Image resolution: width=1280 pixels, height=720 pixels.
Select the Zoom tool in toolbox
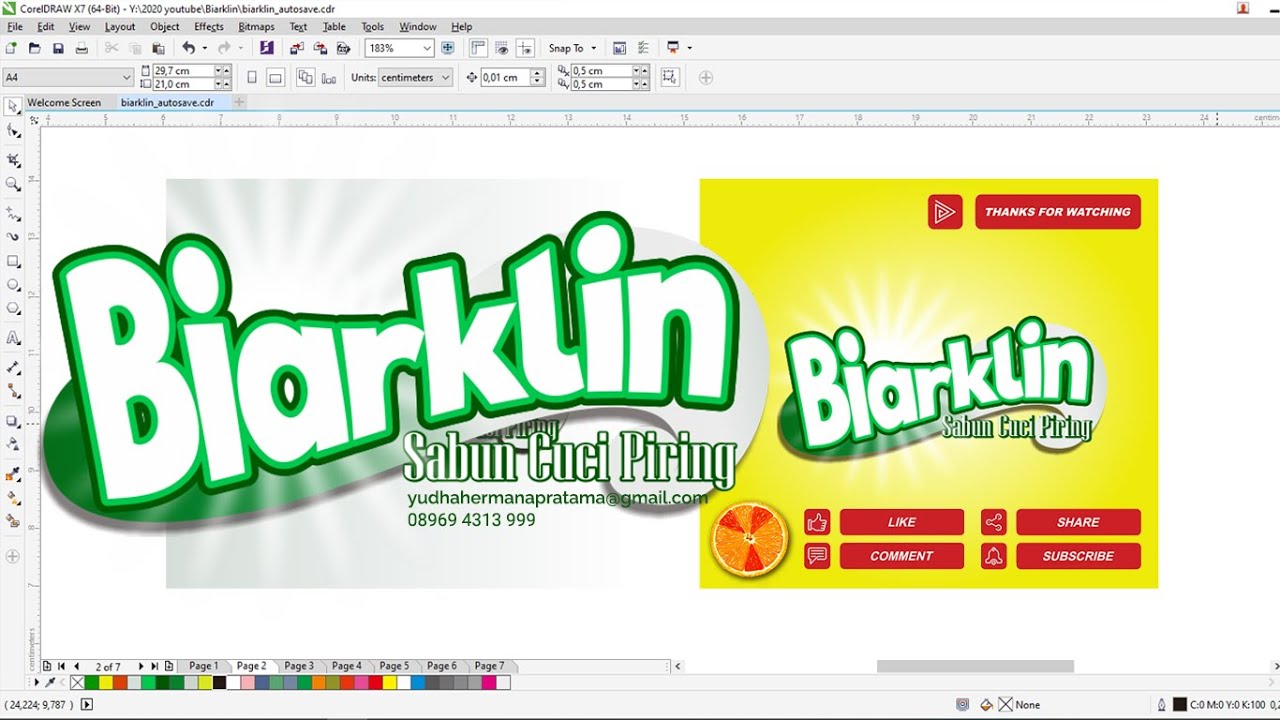13,184
